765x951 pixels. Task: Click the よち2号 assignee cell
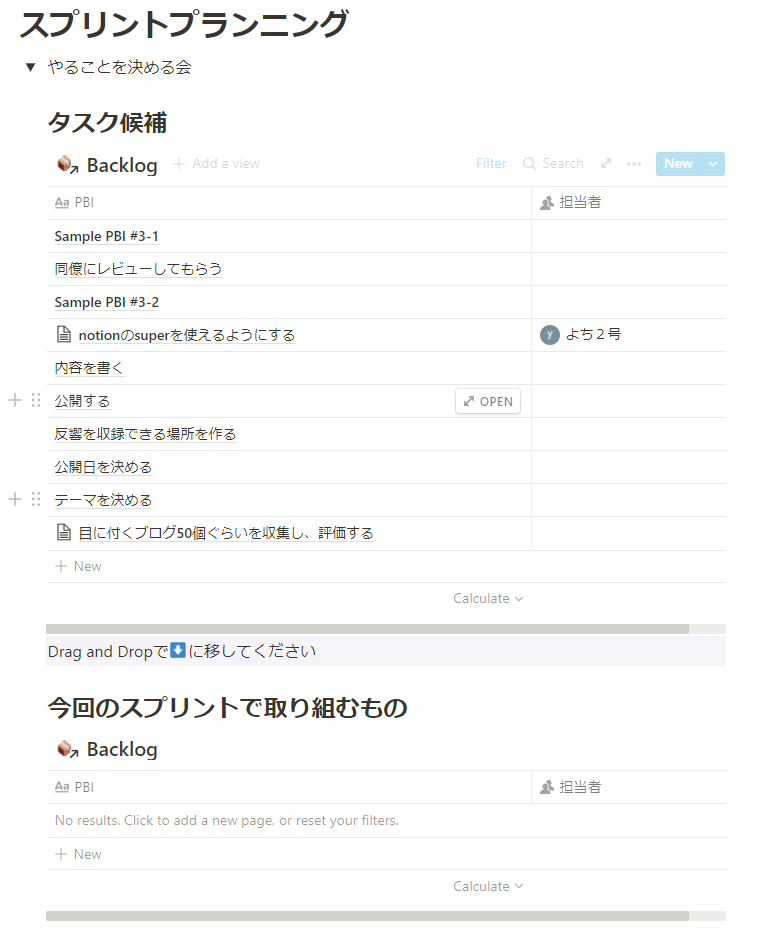[x=629, y=335]
